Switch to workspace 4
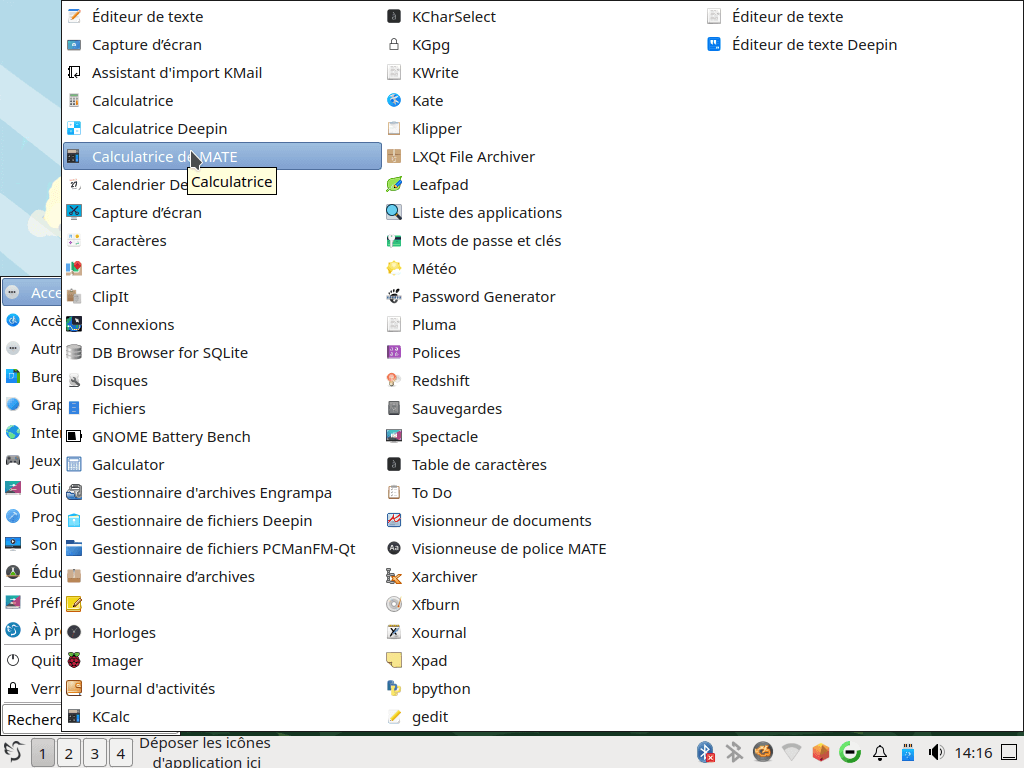The image size is (1024, 768). click(121, 754)
